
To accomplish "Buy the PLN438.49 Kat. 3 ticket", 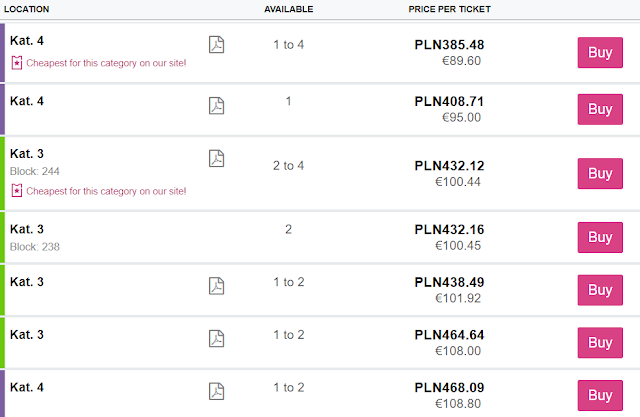I will (599, 290).
